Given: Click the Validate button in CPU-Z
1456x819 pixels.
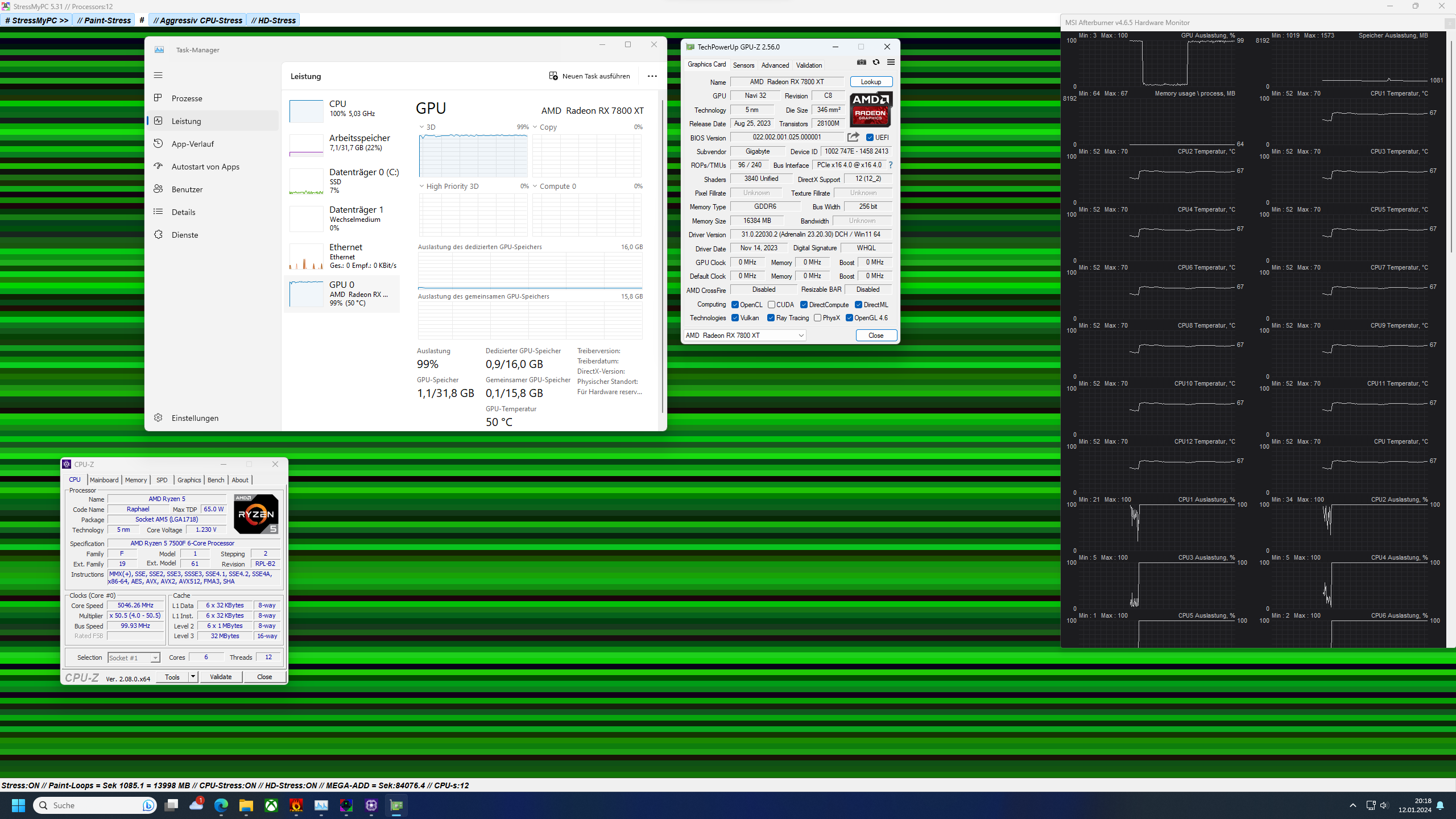Looking at the screenshot, I should click(x=221, y=677).
